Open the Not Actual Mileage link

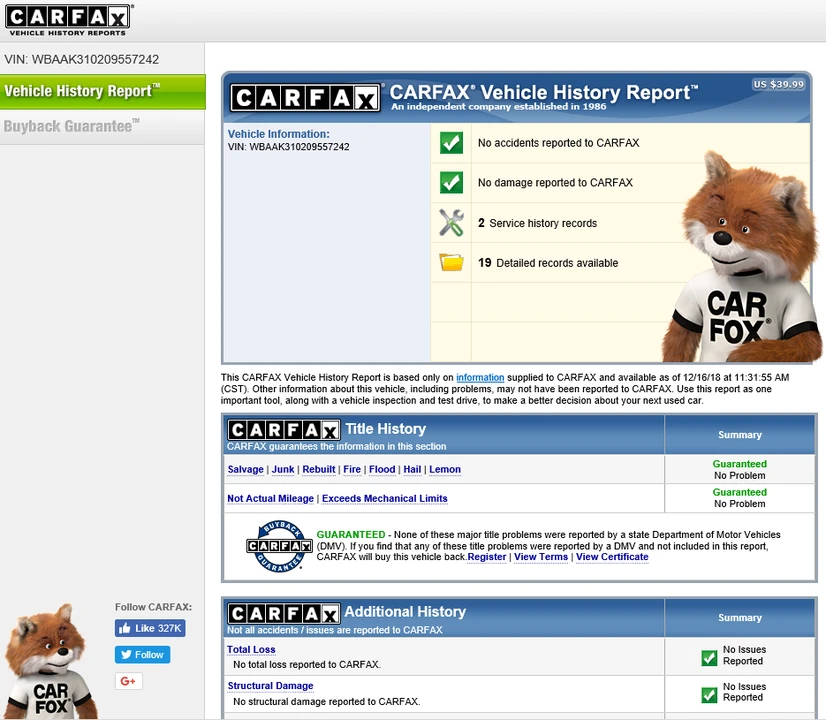point(270,498)
